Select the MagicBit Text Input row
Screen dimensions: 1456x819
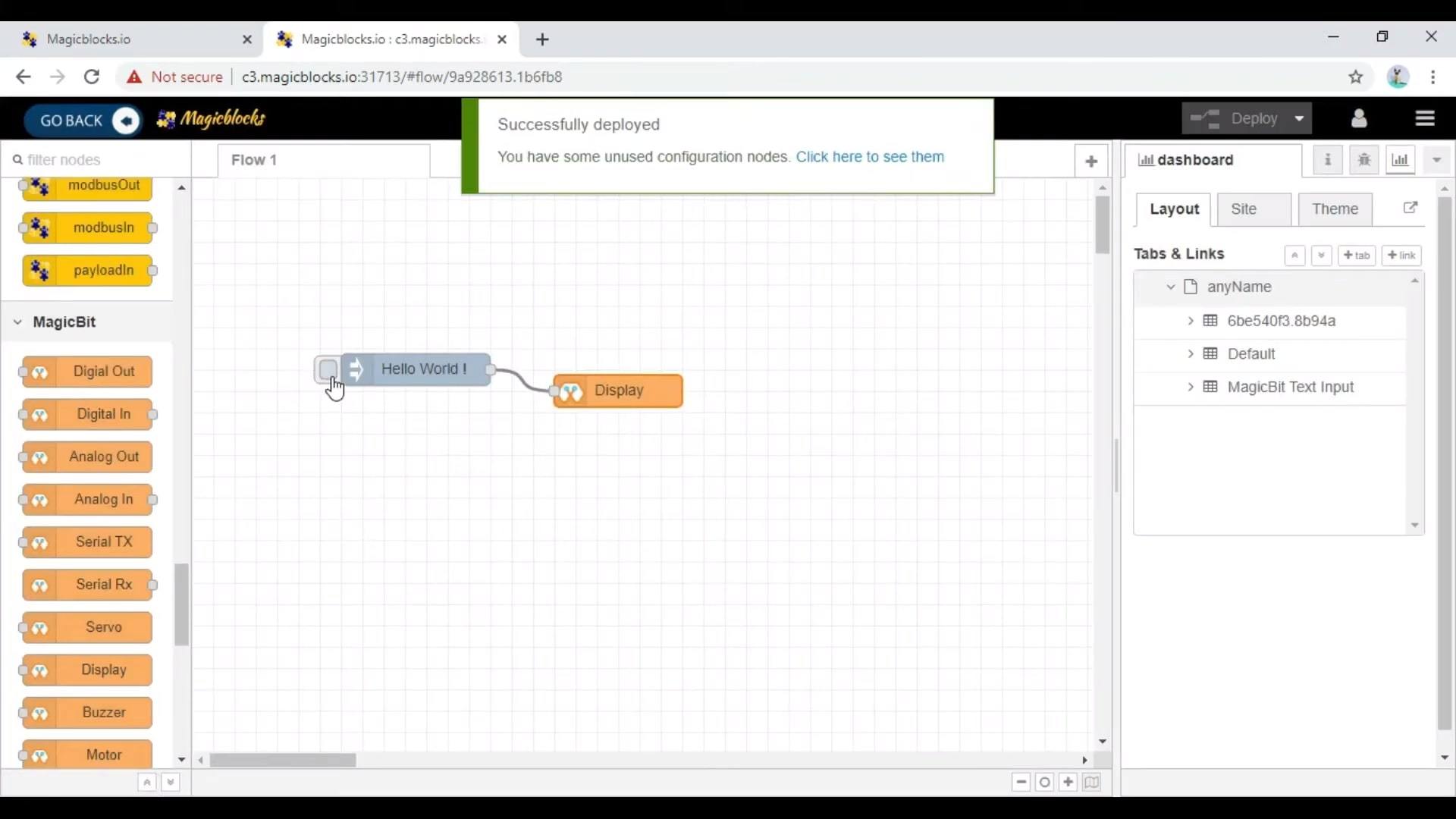[x=1270, y=387]
